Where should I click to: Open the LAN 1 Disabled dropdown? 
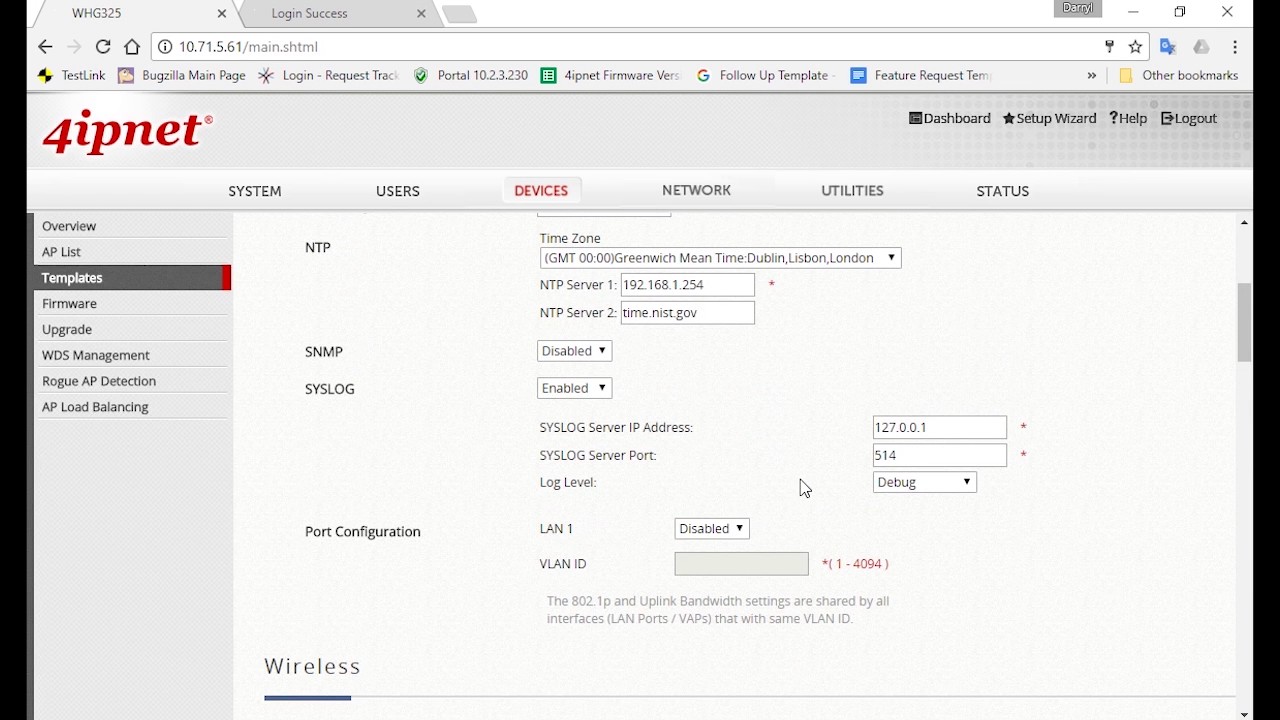[712, 529]
